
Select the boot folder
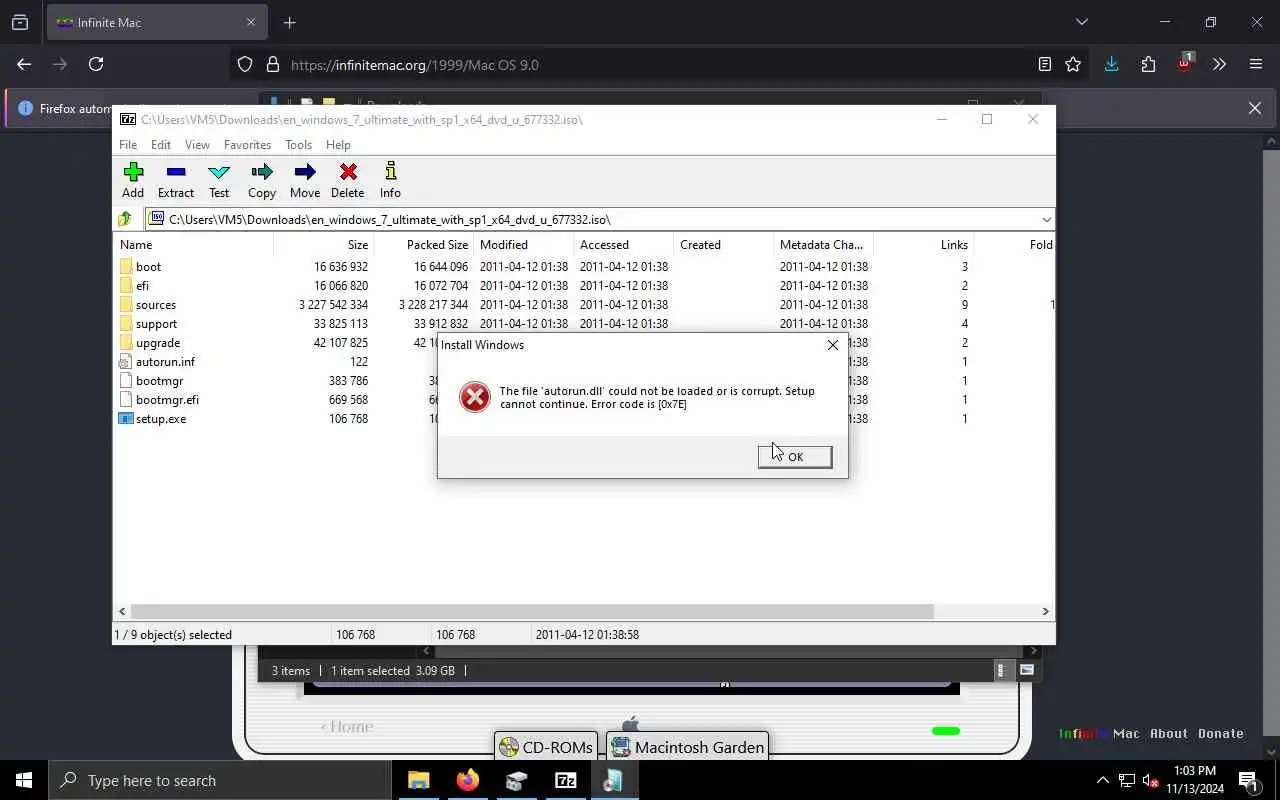click(x=149, y=267)
